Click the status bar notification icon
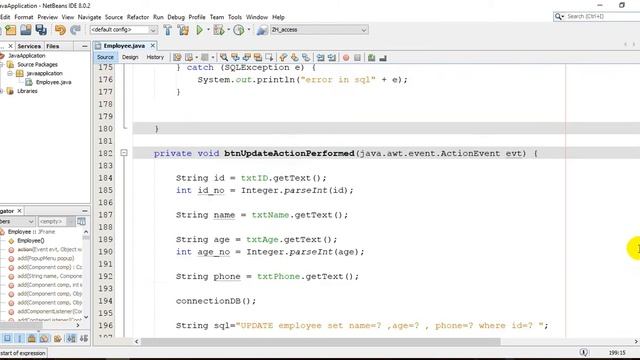 click(584, 352)
